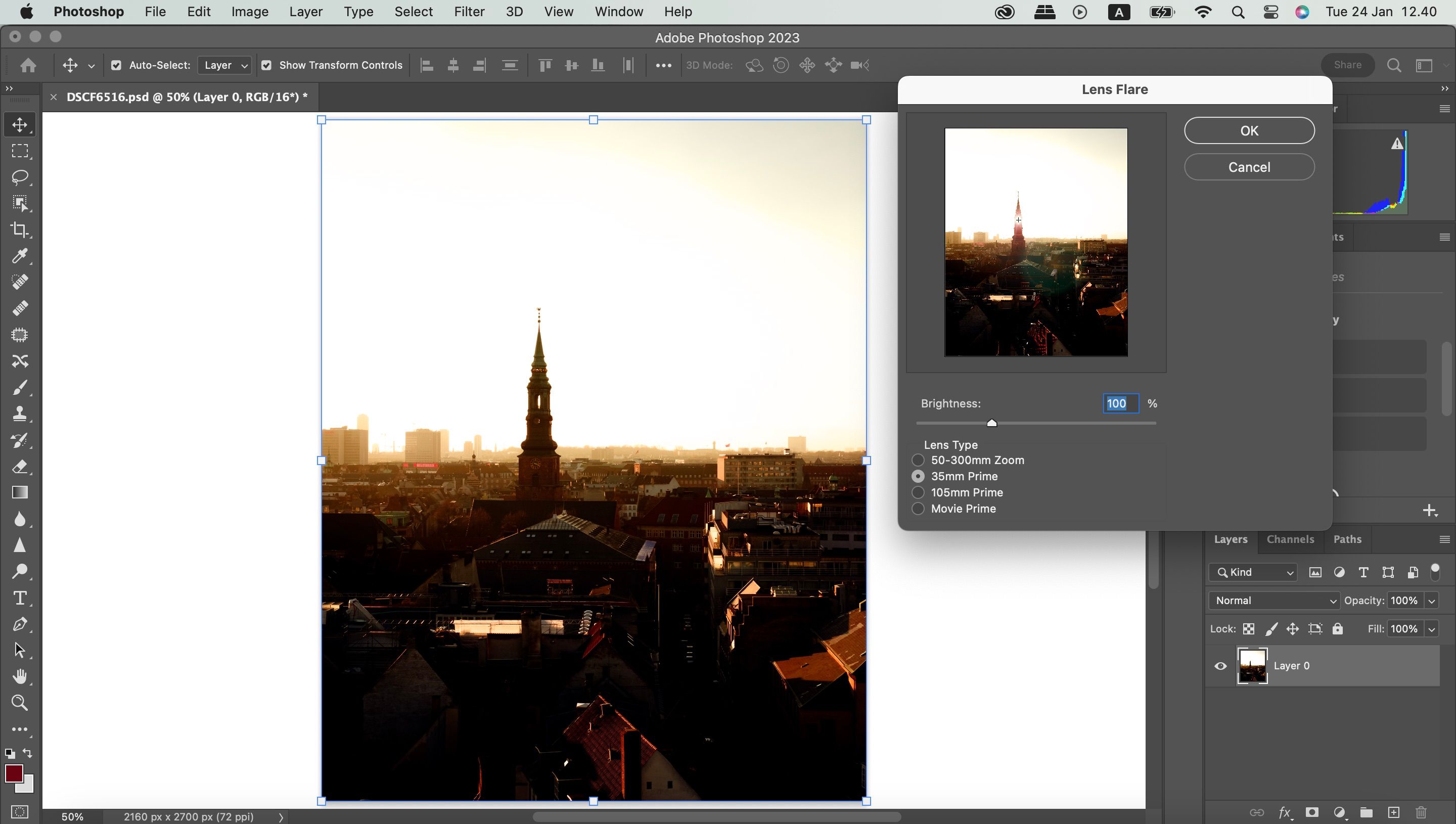The width and height of the screenshot is (1456, 824).
Task: Select the Crop tool
Action: [x=20, y=229]
